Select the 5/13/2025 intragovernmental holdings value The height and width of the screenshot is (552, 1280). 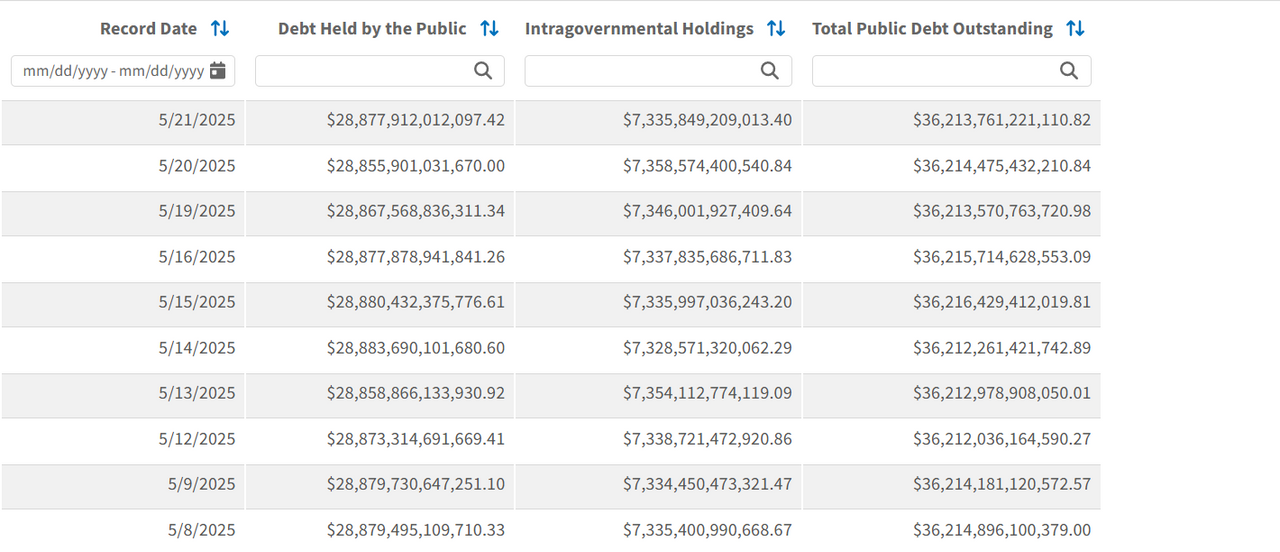707,393
